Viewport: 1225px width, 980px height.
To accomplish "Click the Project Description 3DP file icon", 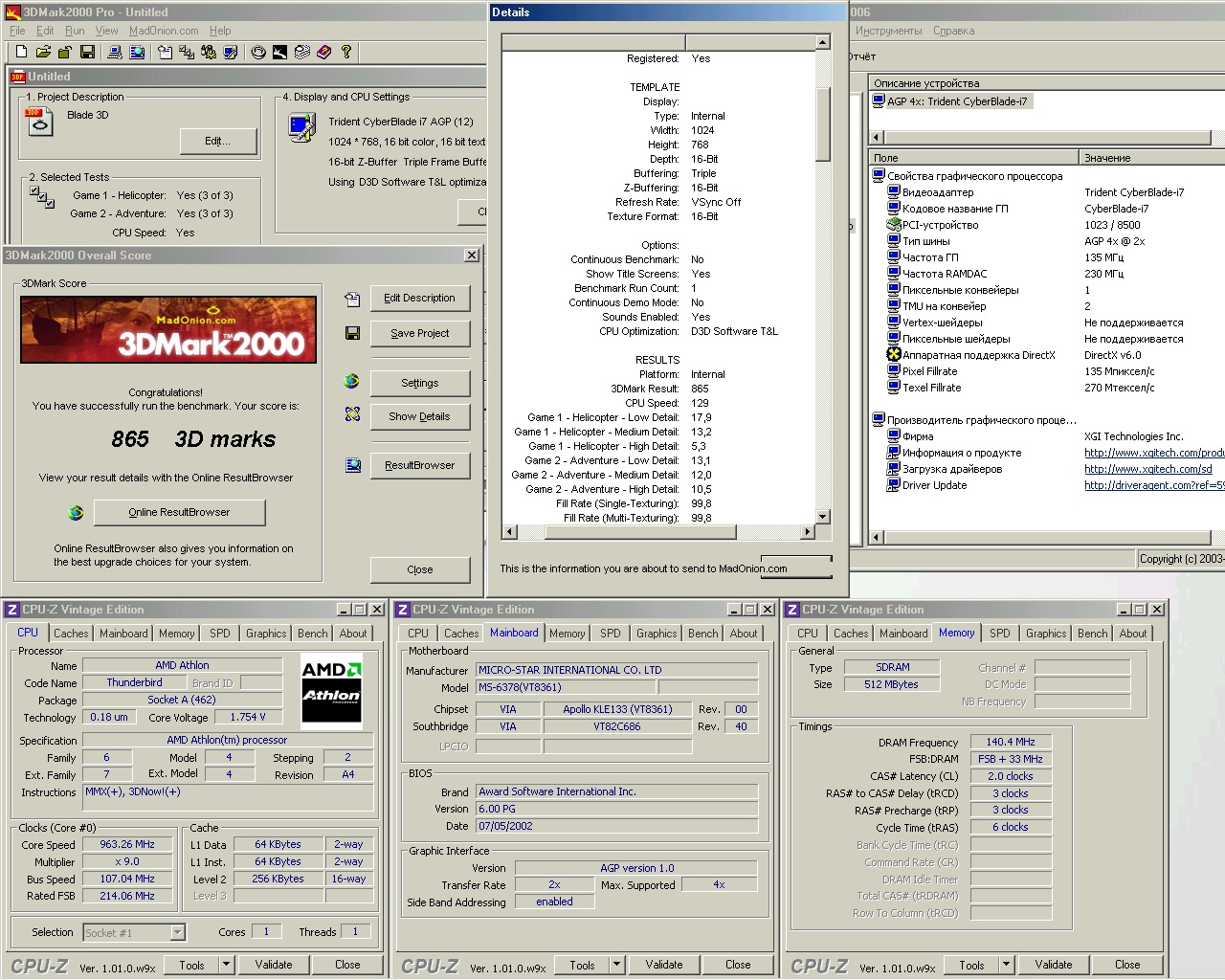I will point(40,122).
